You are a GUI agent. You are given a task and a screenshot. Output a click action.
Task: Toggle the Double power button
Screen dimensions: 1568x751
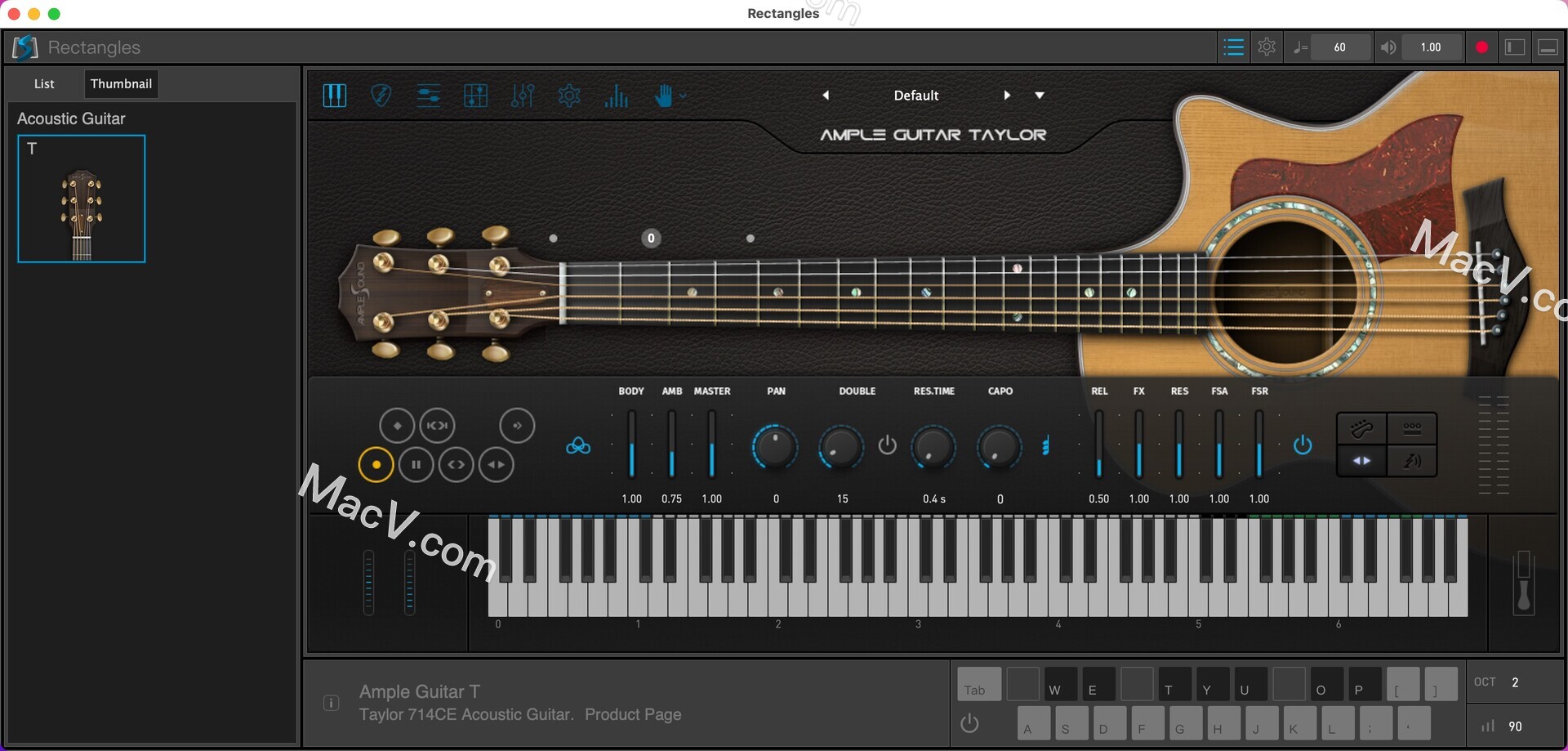point(887,445)
